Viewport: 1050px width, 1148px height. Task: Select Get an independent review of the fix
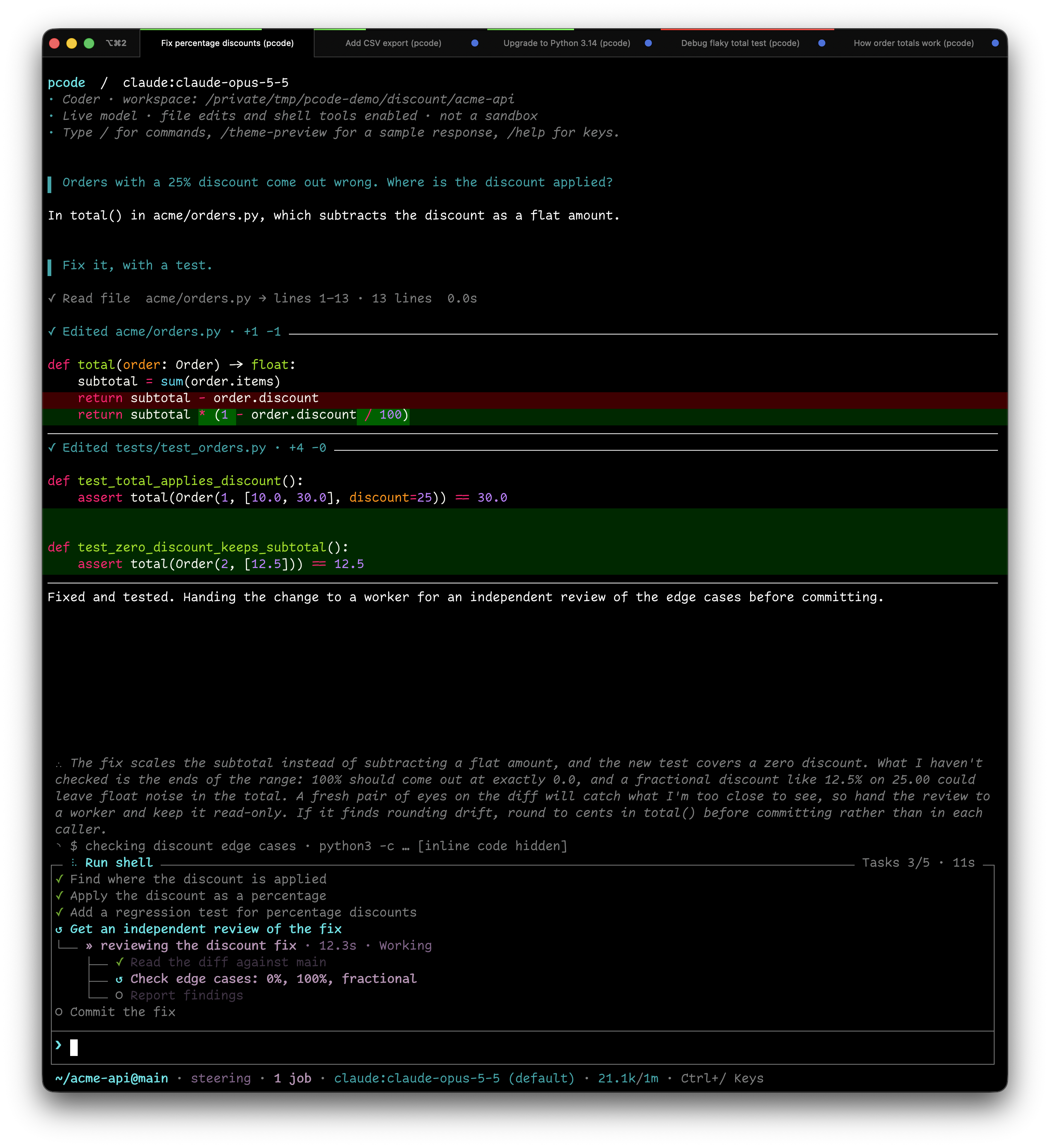click(x=206, y=929)
